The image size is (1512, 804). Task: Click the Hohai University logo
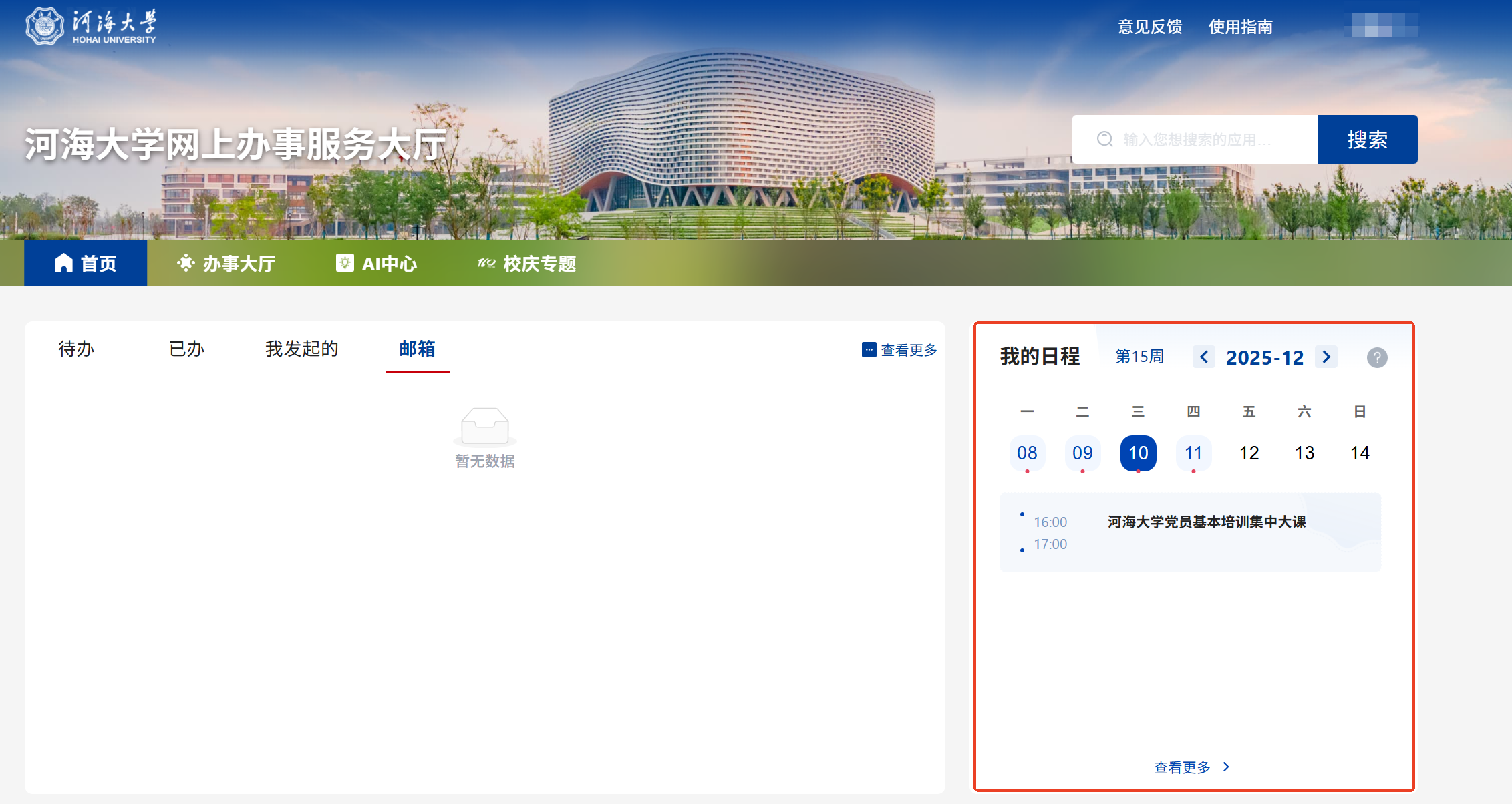pyautogui.click(x=92, y=27)
